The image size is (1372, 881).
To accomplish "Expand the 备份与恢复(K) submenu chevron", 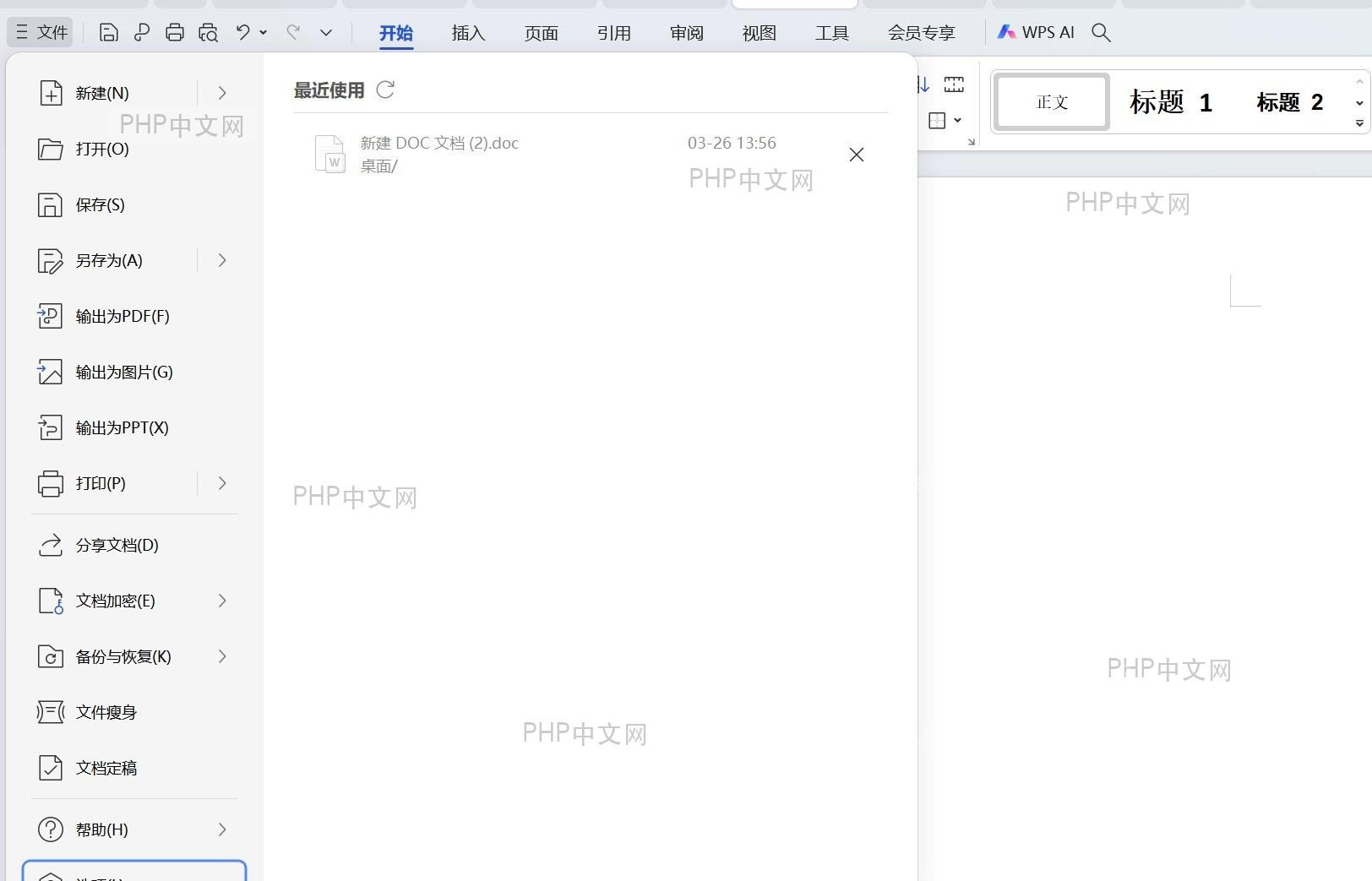I will coord(222,656).
